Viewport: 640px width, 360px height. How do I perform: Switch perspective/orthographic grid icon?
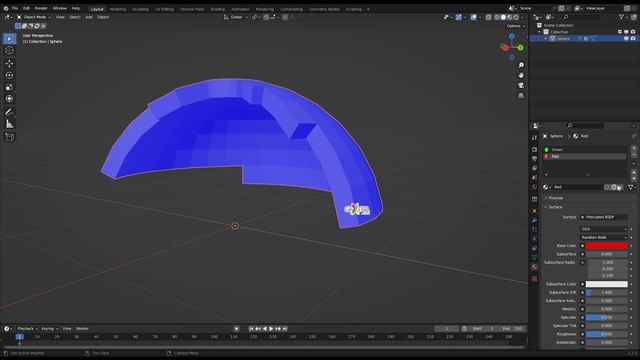coord(521,96)
